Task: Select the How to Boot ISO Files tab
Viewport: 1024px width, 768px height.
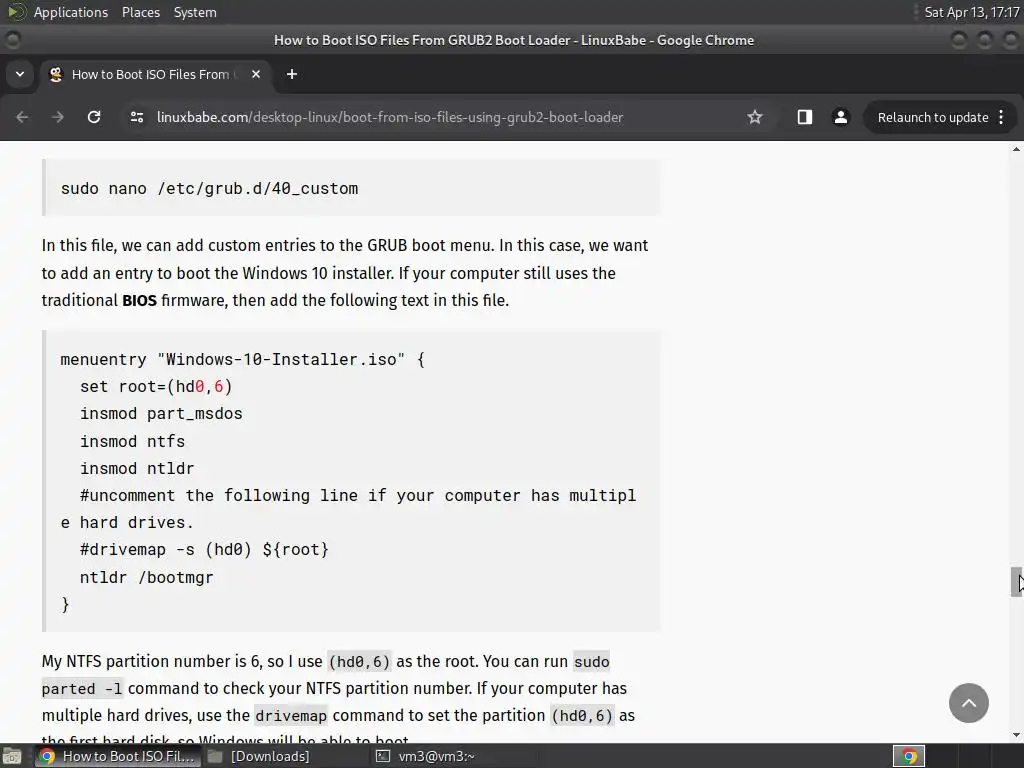Action: click(x=157, y=74)
